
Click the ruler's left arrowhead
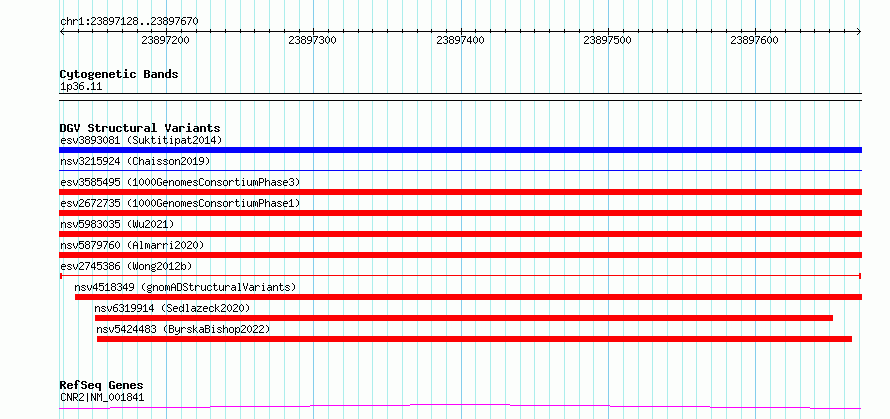(x=62, y=32)
